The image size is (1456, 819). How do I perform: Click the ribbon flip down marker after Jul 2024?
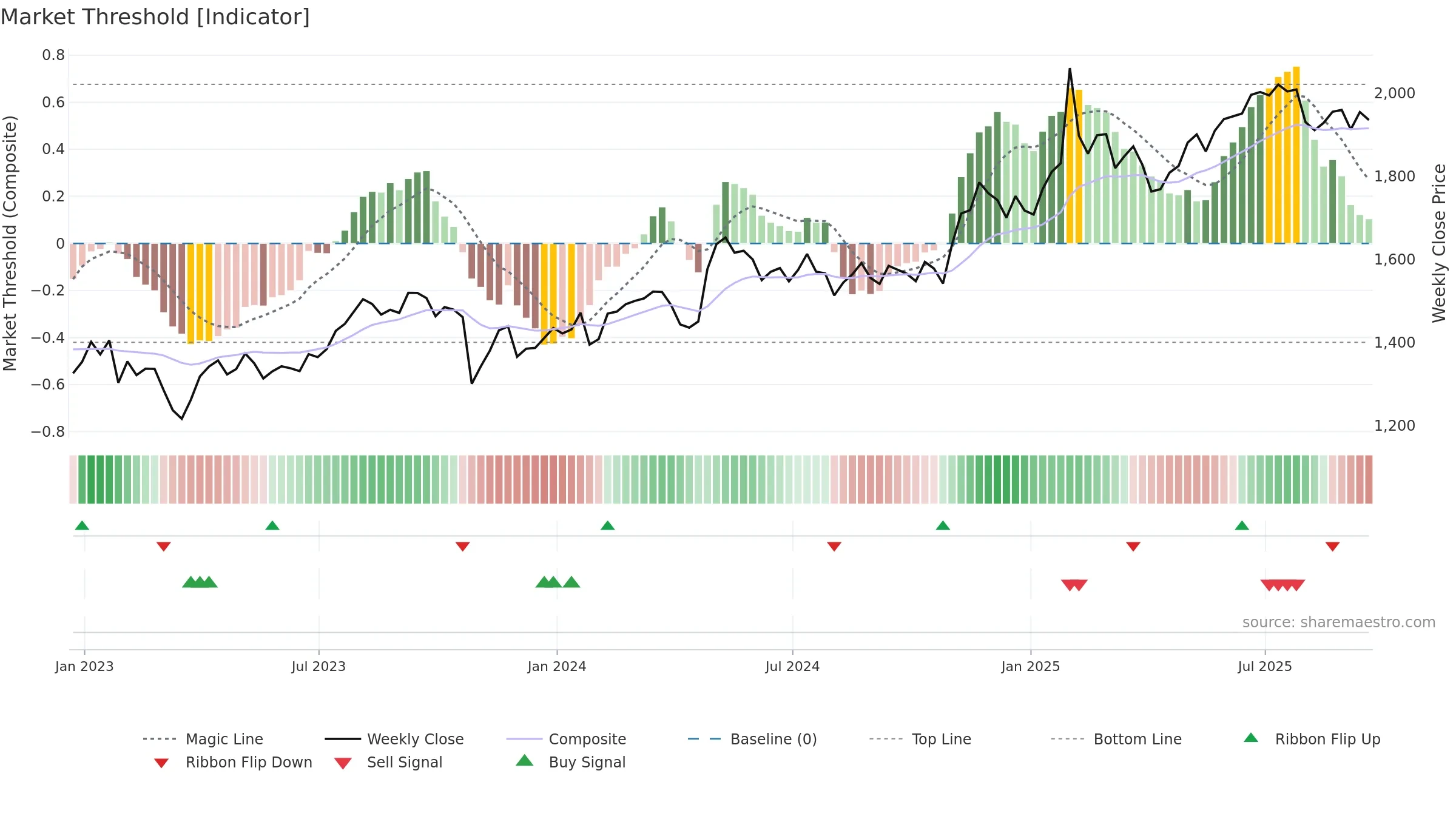pyautogui.click(x=834, y=547)
